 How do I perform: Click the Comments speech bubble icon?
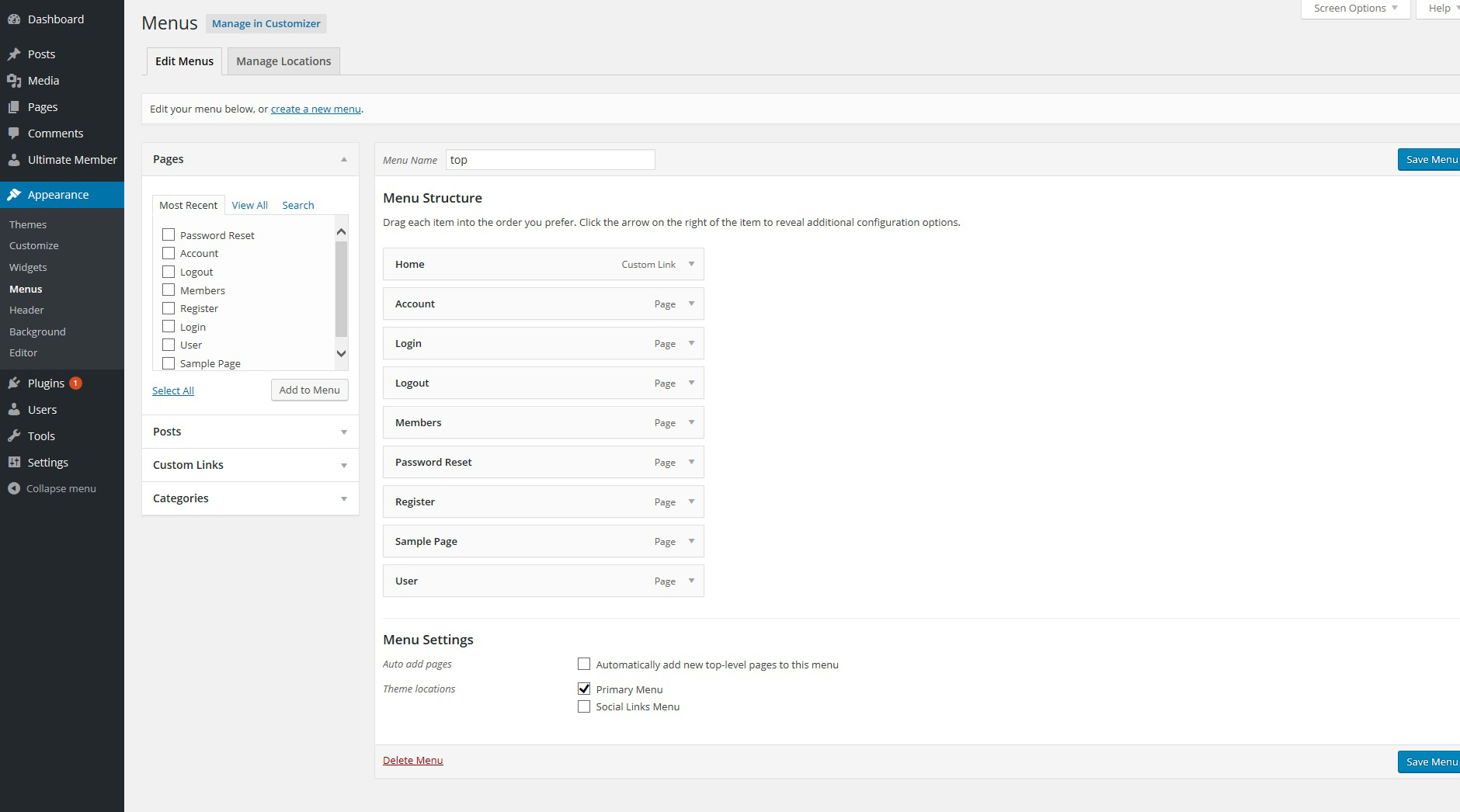[x=14, y=134]
